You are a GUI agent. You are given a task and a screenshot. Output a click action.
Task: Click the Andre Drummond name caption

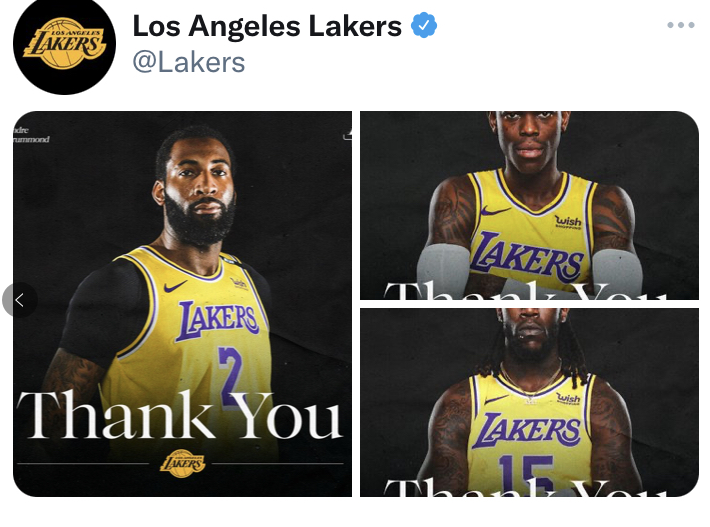[x=30, y=135]
